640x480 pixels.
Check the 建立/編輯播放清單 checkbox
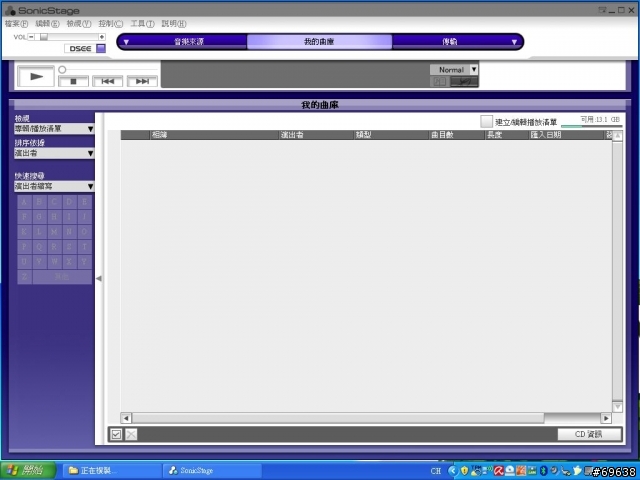click(x=486, y=121)
